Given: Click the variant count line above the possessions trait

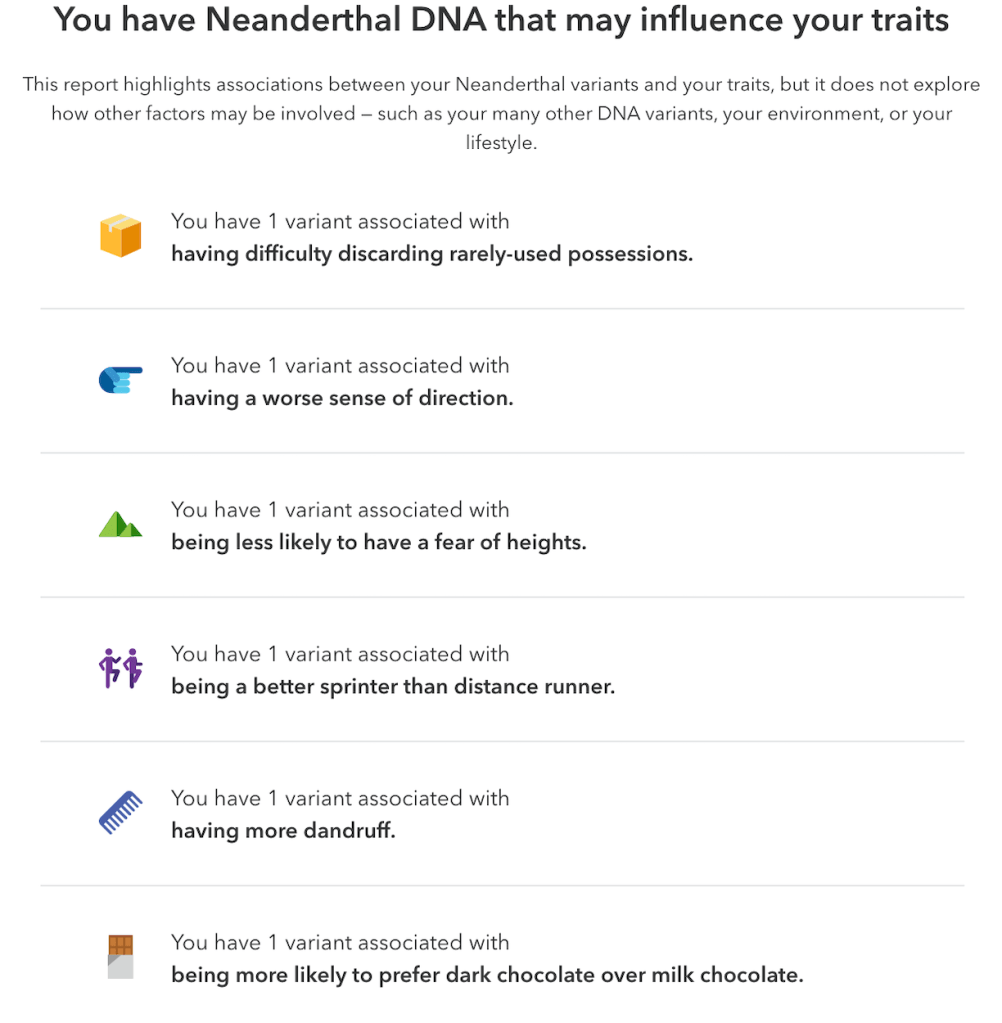Looking at the screenshot, I should click(x=340, y=221).
